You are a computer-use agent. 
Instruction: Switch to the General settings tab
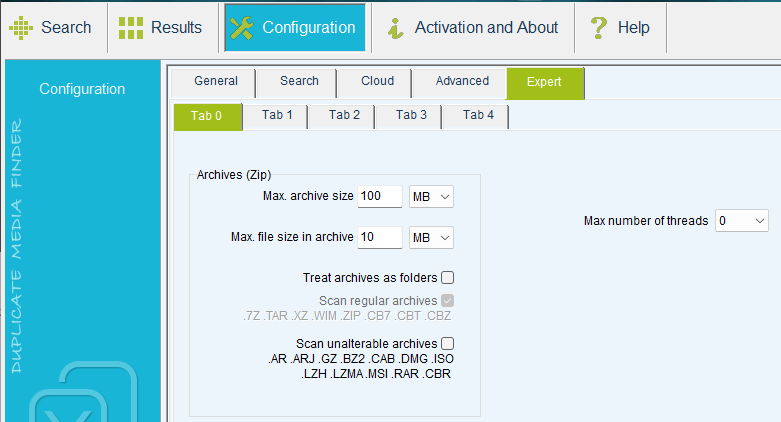click(213, 83)
